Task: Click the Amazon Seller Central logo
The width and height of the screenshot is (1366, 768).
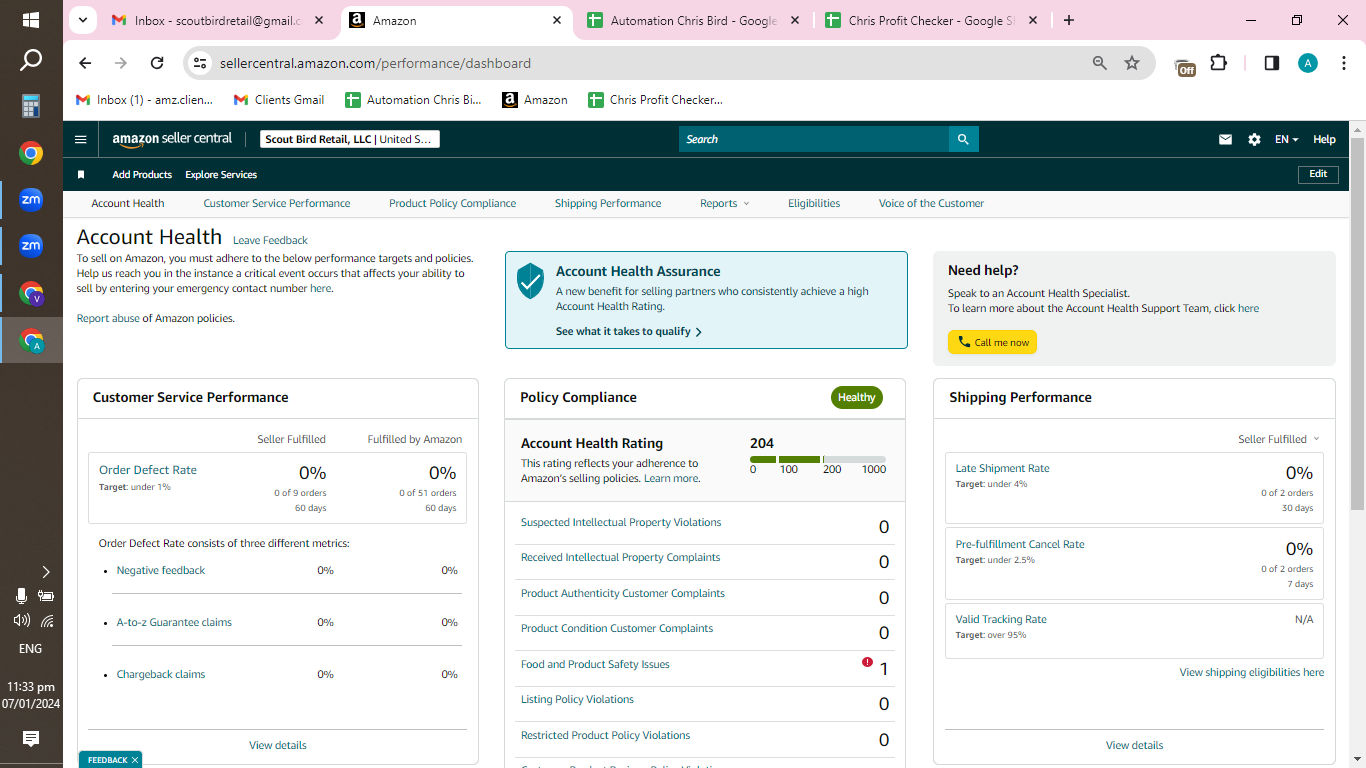Action: [x=172, y=139]
